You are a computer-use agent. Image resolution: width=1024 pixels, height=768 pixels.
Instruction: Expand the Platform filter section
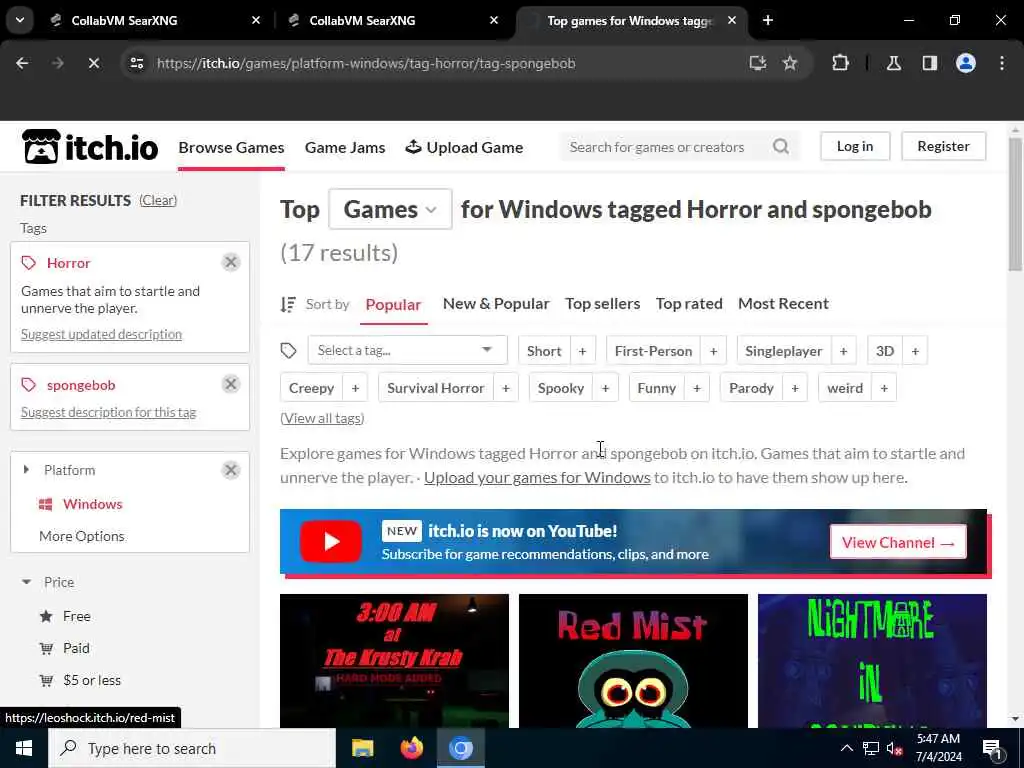(26, 470)
